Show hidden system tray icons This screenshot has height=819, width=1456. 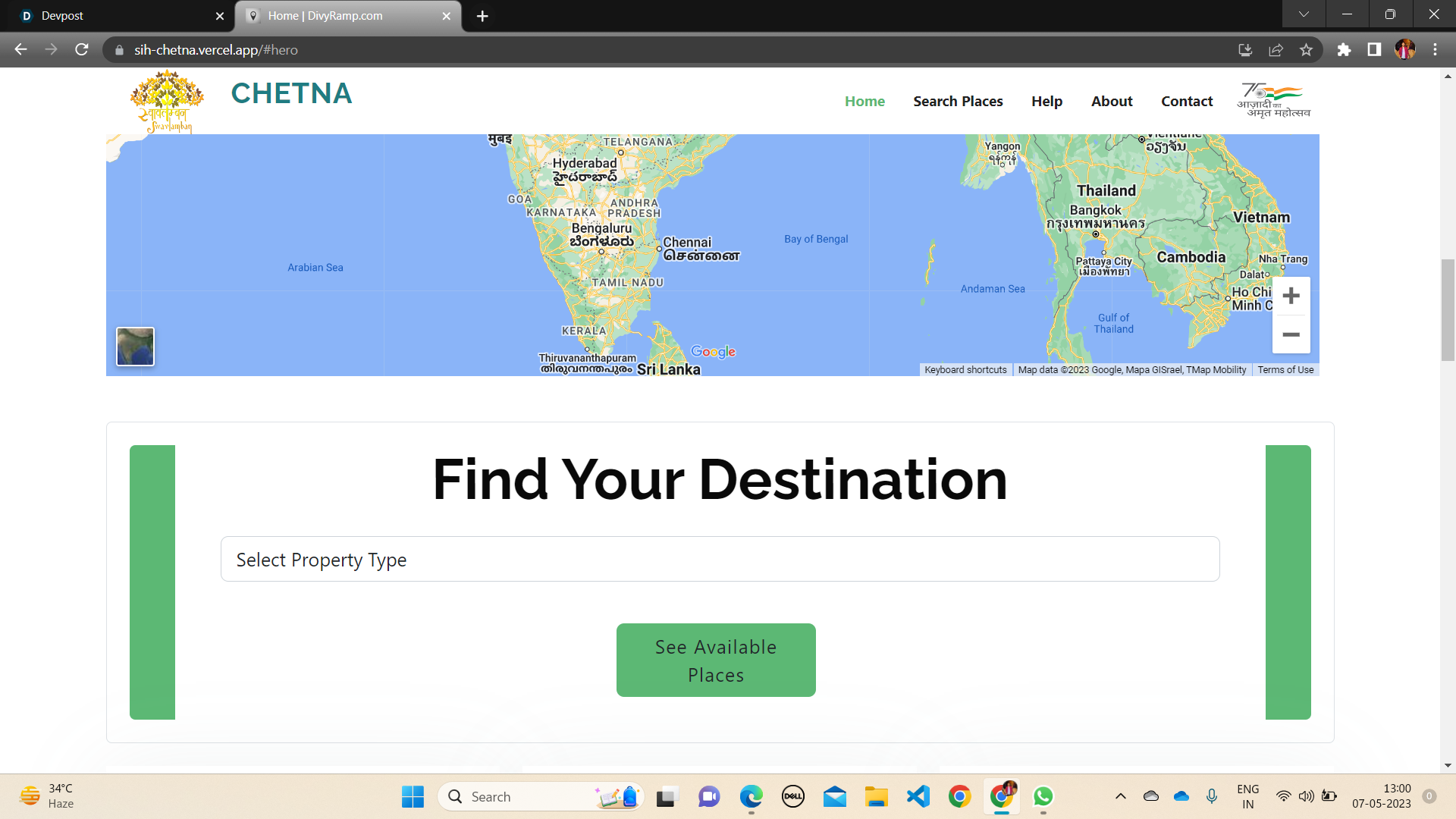click(x=1120, y=796)
